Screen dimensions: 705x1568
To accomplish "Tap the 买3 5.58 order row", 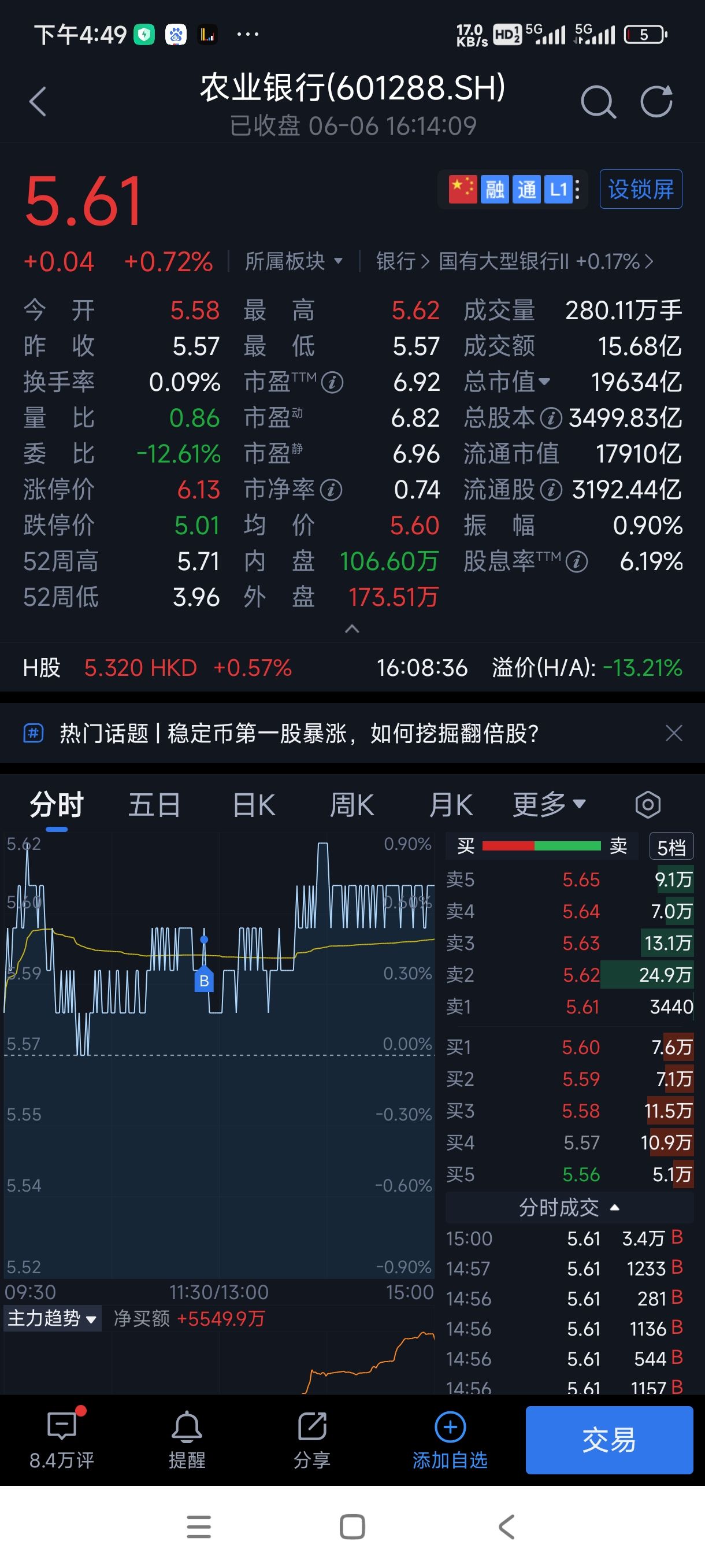I will [569, 1111].
